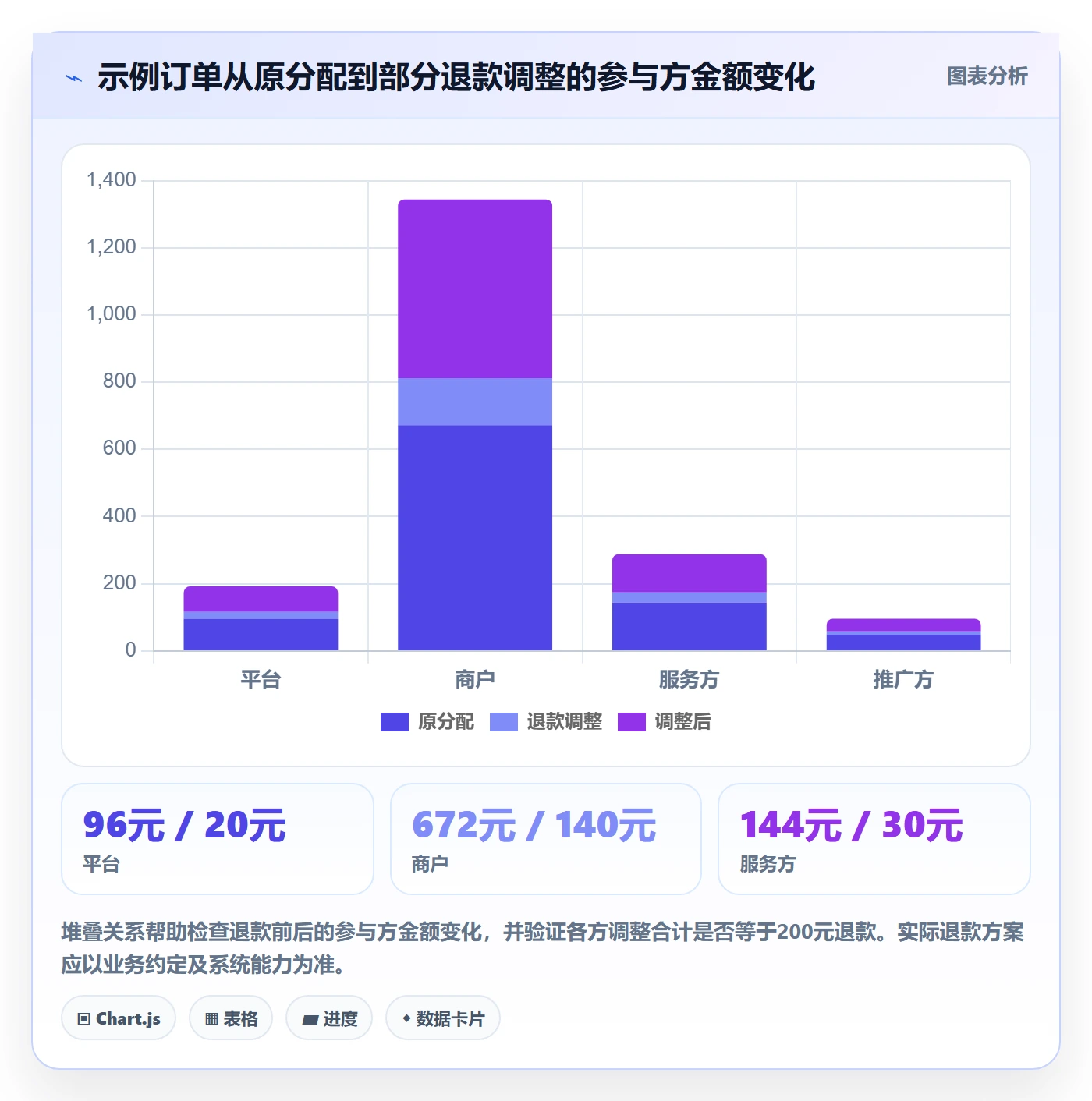Open the 96元 / 20元 平台 card
The height and width of the screenshot is (1101, 1092).
pyautogui.click(x=218, y=839)
